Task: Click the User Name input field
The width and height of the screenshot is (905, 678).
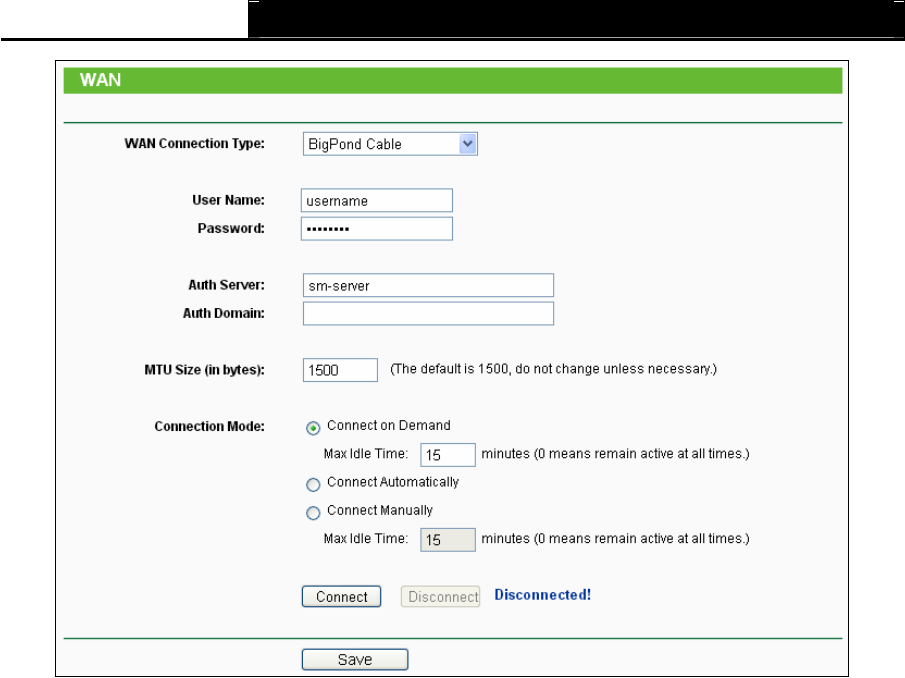Action: 376,200
